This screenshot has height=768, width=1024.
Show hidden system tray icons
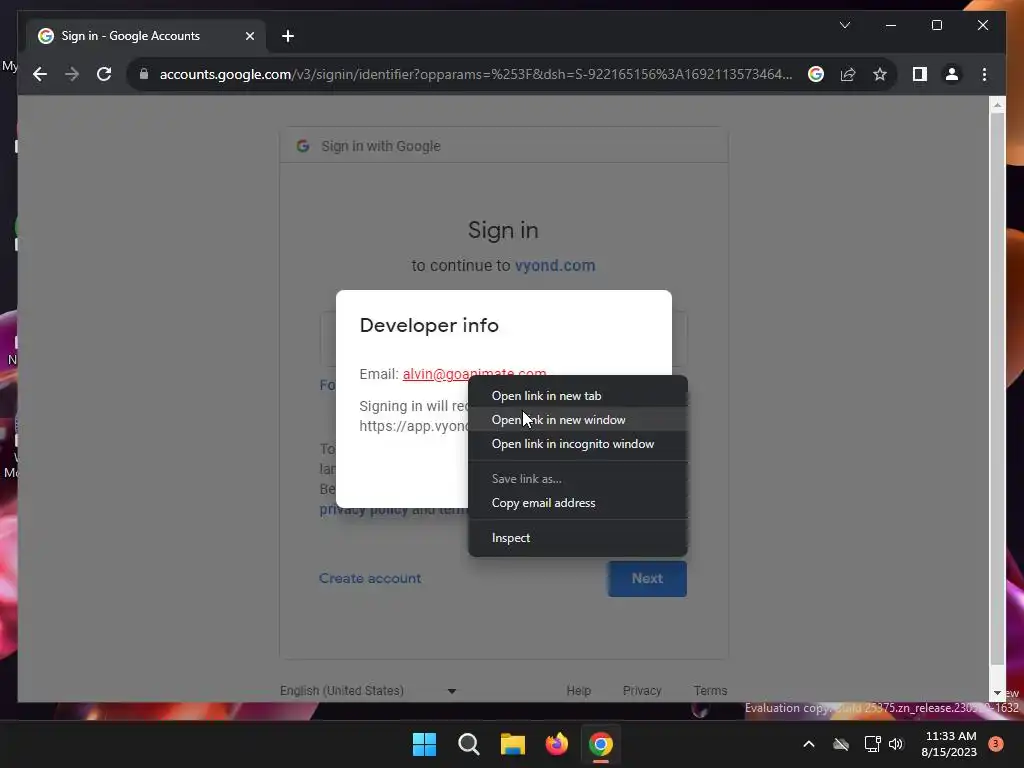(808, 744)
